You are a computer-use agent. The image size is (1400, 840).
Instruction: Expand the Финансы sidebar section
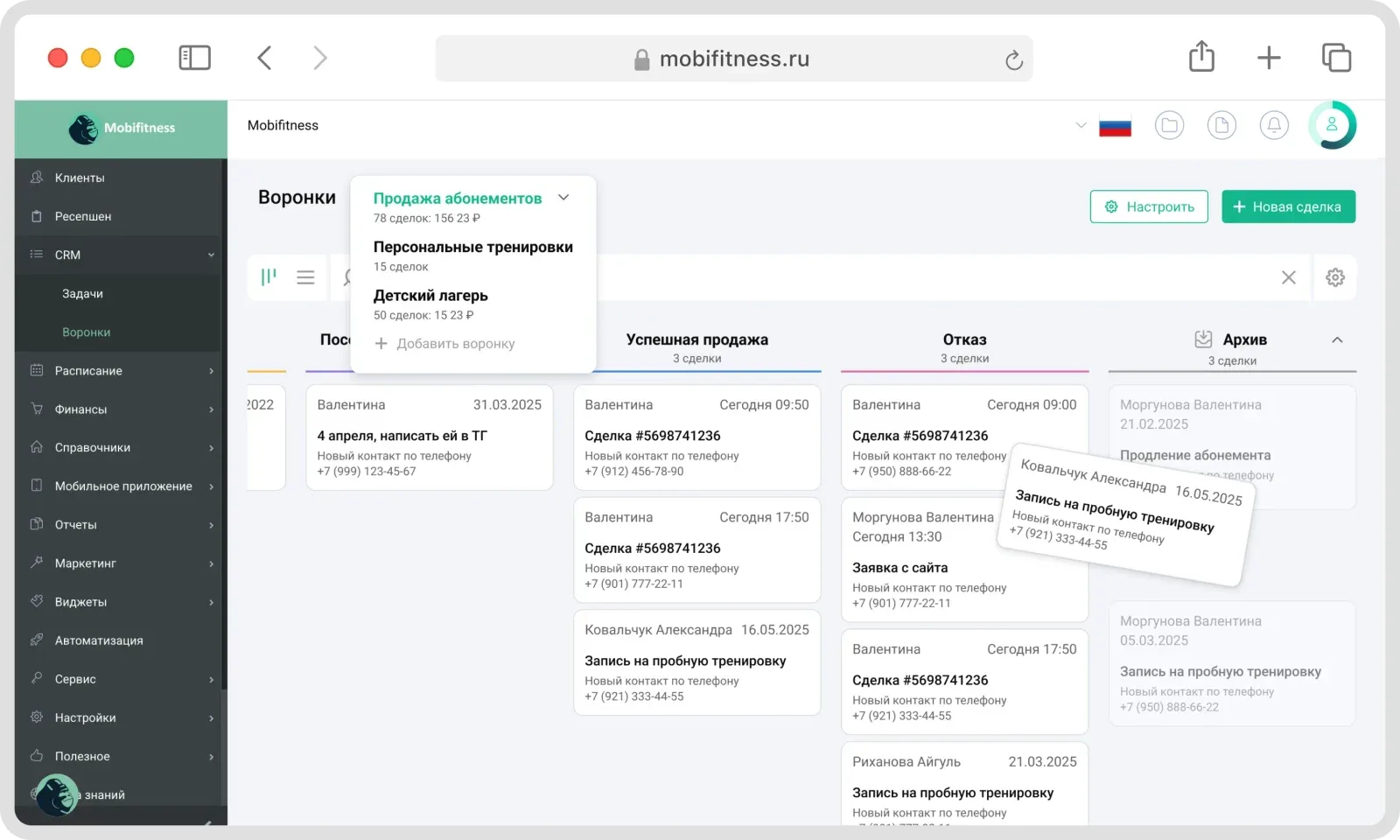211,409
